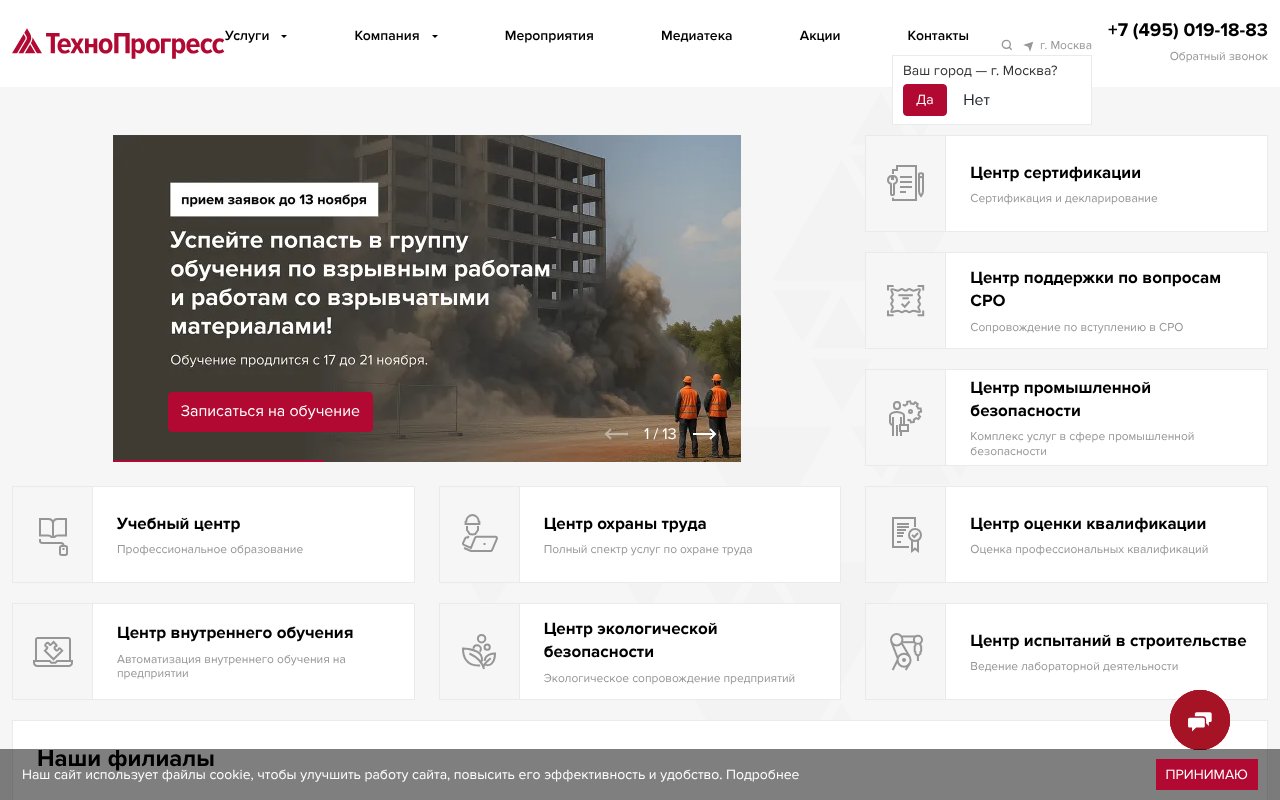
Task: Call the number +7 495 019-18-83
Action: point(1185,30)
